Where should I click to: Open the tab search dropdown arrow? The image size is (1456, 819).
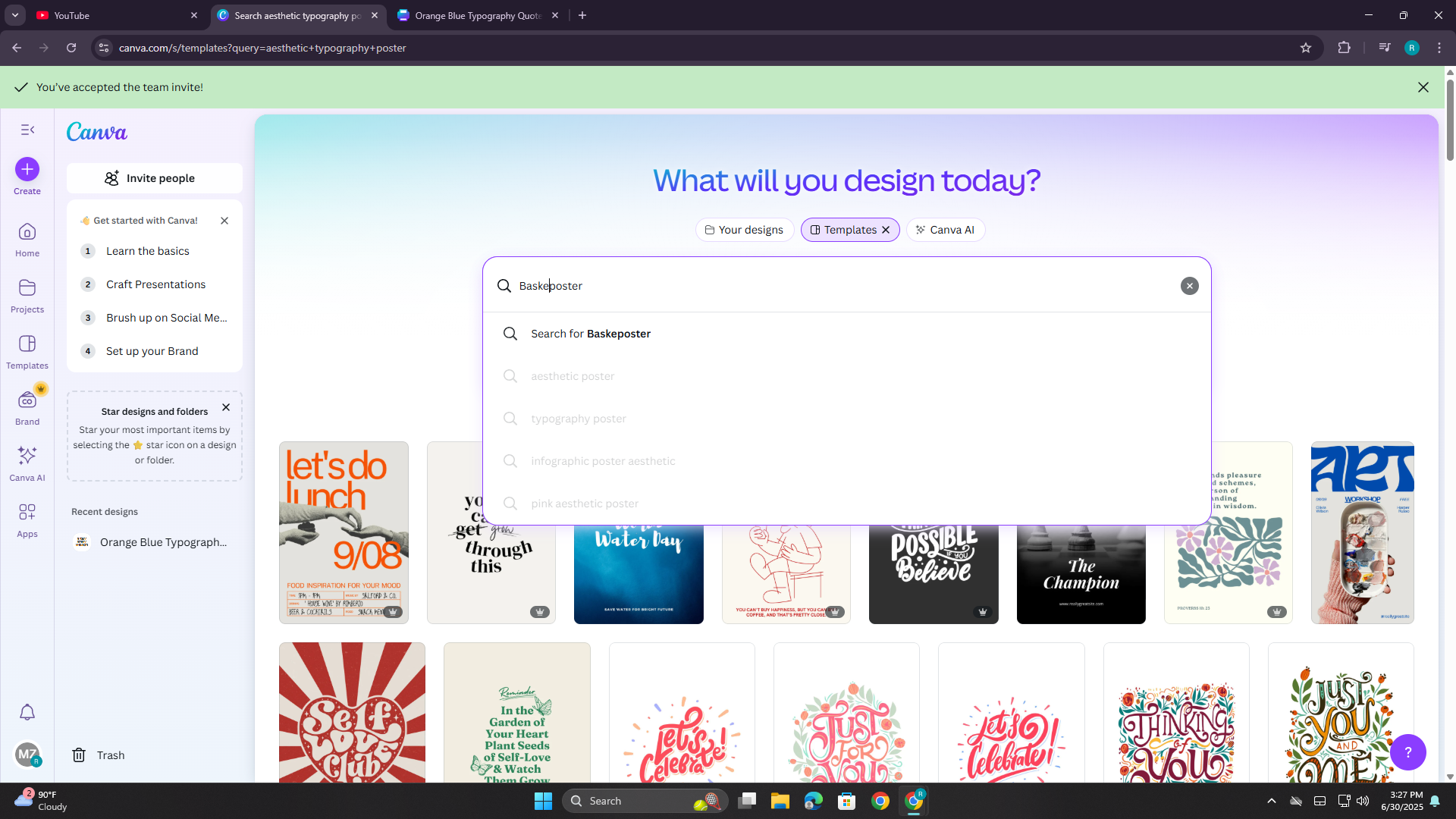pos(15,15)
